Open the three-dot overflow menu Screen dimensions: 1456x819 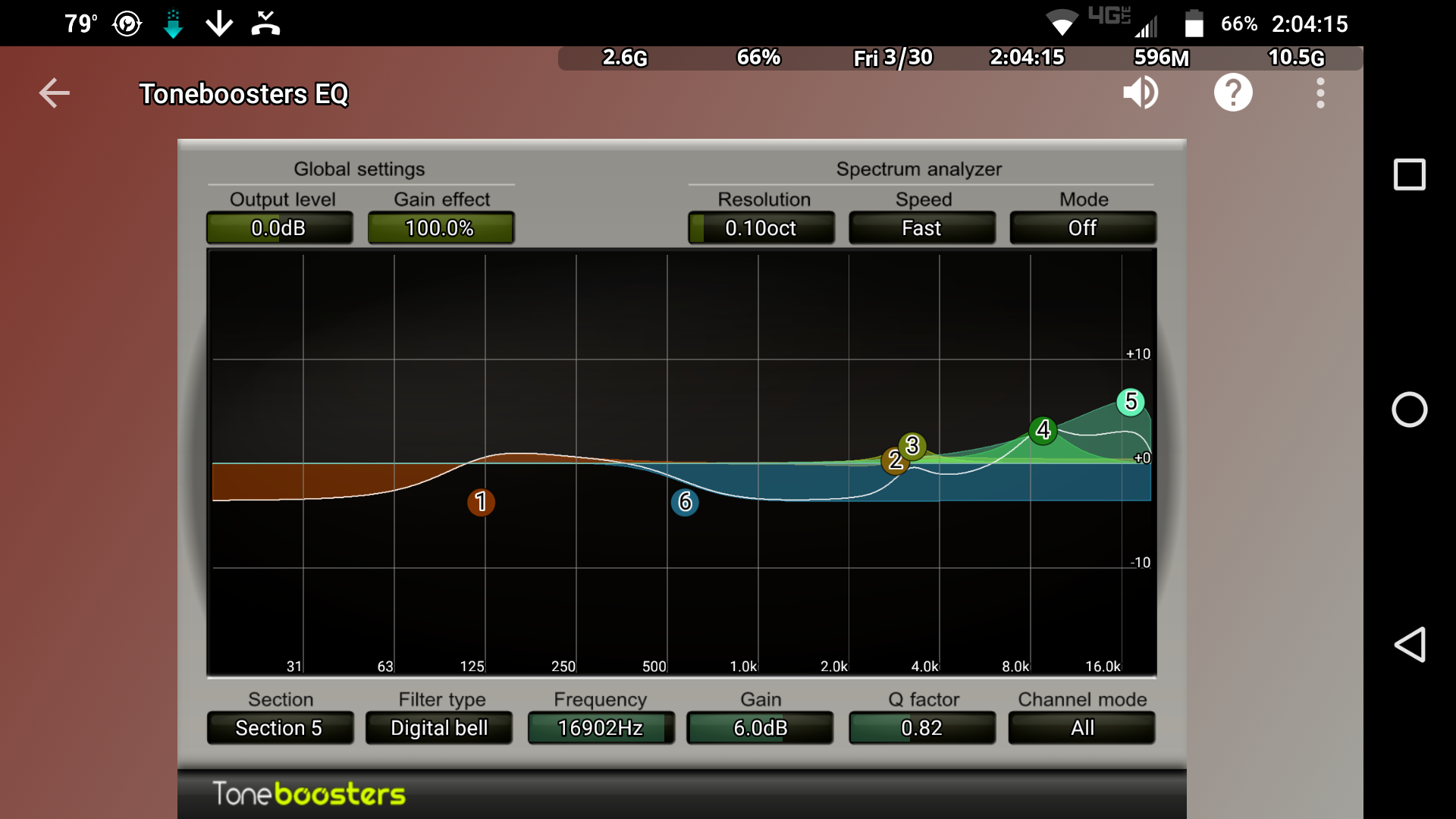pos(1320,93)
